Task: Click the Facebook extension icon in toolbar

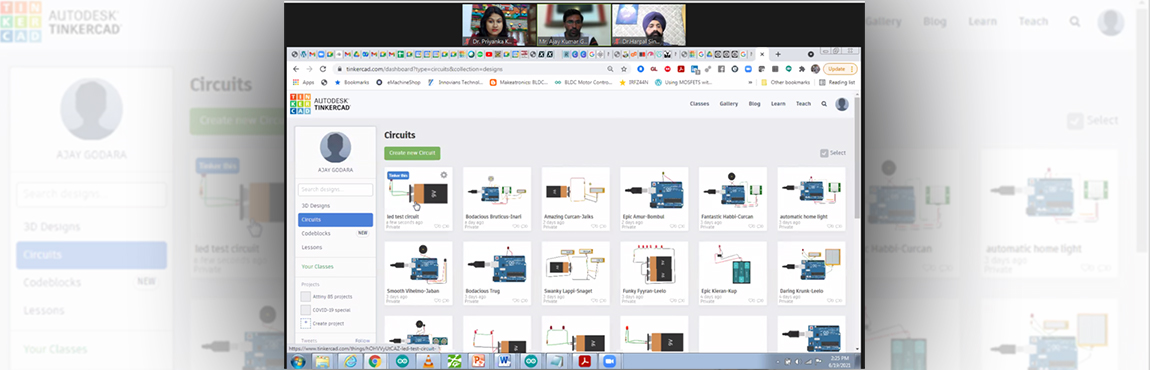Action: [721, 69]
